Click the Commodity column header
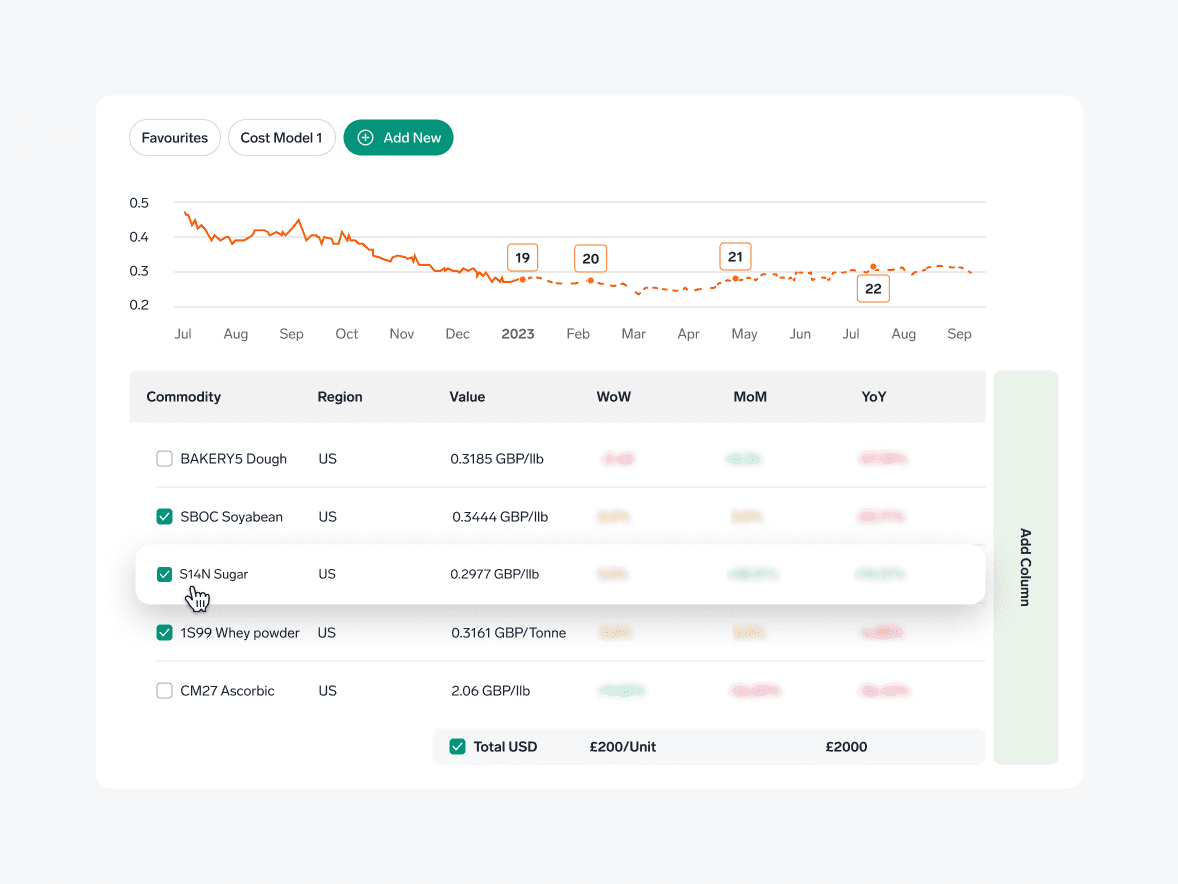Image resolution: width=1178 pixels, height=884 pixels. 183,396
